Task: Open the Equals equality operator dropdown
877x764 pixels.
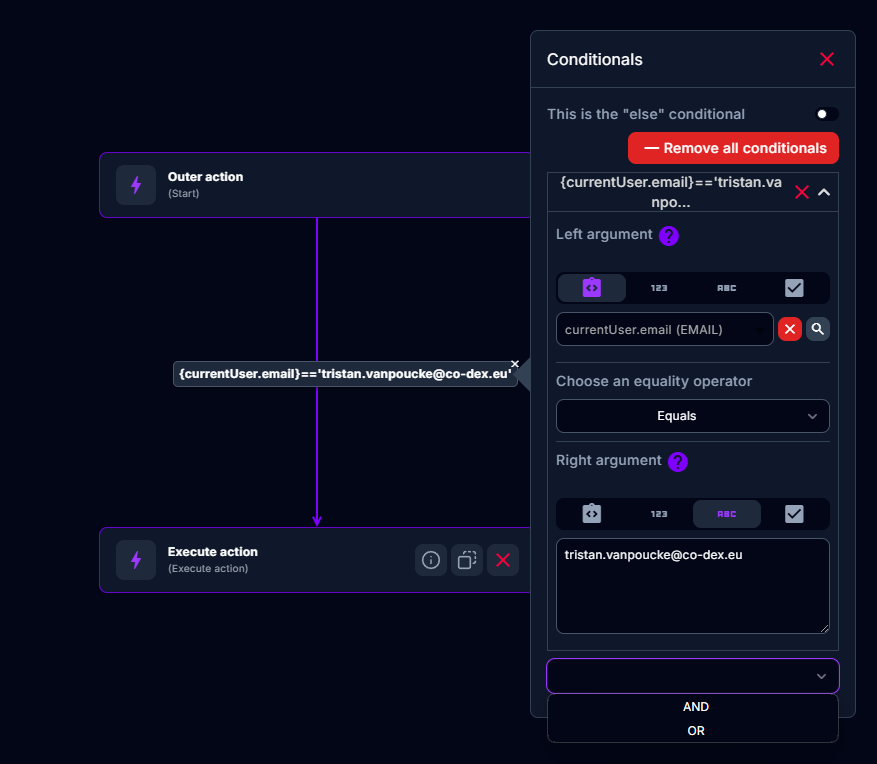Action: click(692, 416)
